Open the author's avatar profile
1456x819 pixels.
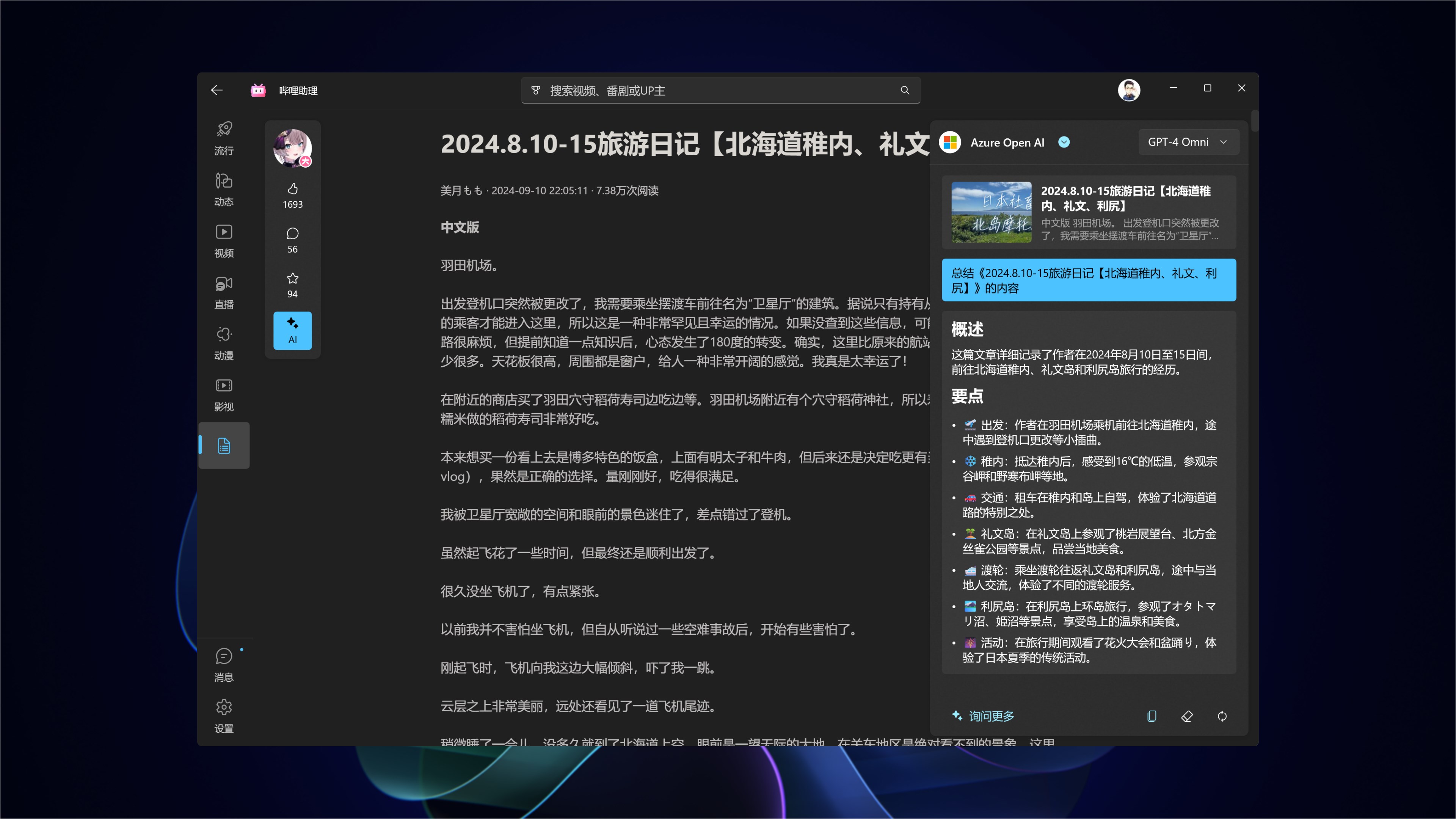click(292, 148)
